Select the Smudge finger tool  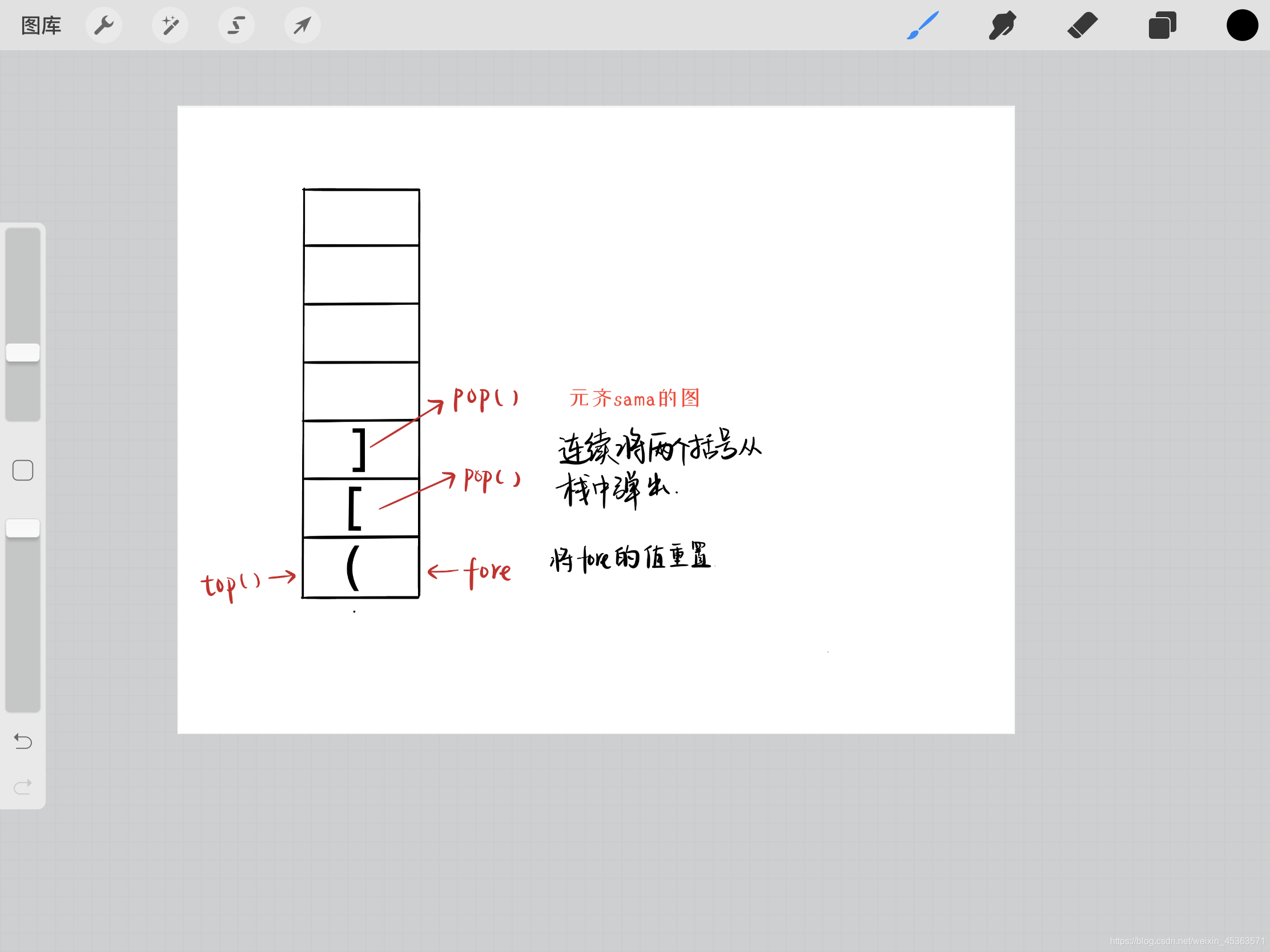coord(1002,25)
